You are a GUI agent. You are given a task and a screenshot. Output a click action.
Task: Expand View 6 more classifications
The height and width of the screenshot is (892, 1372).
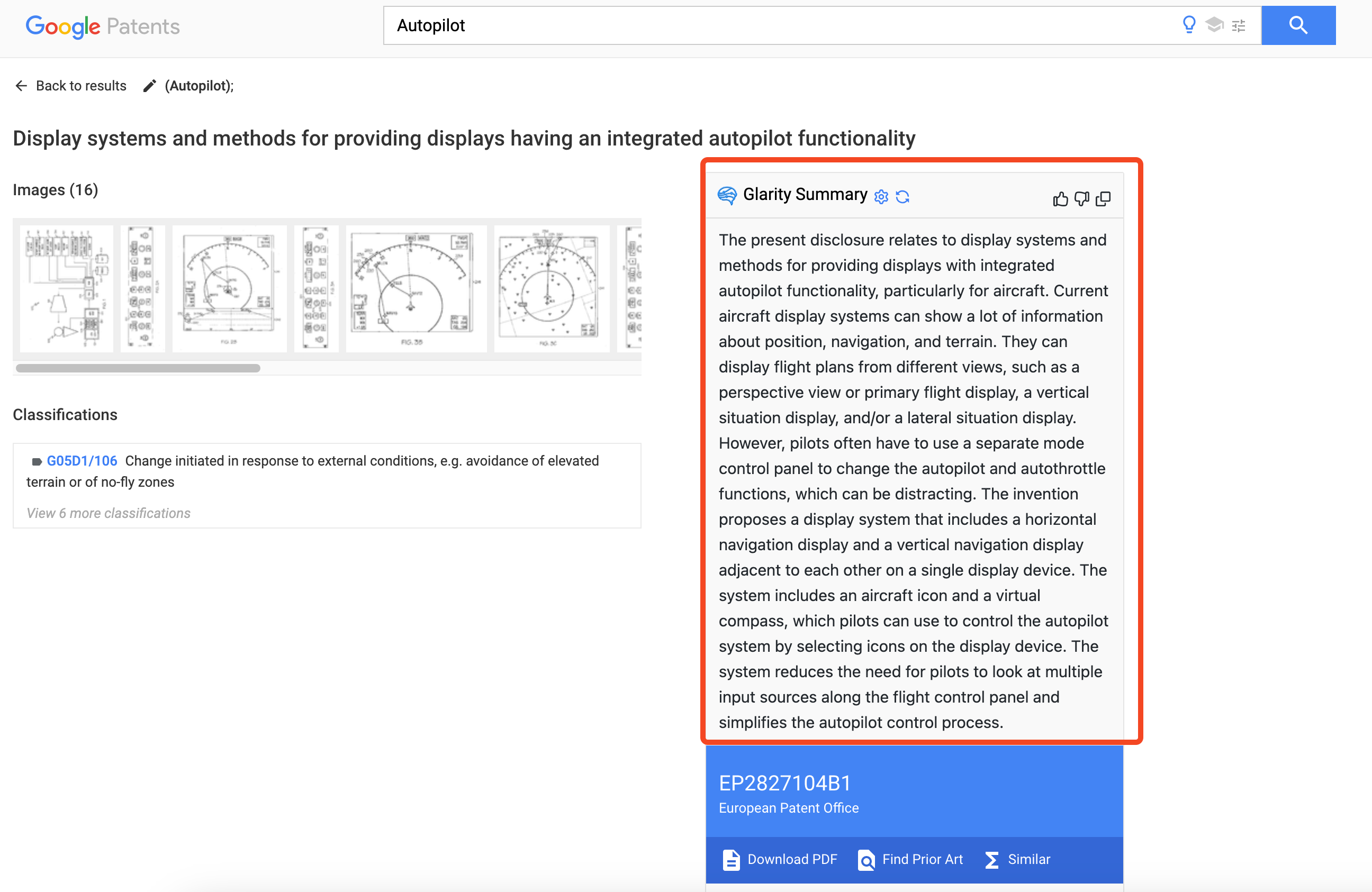(108, 513)
